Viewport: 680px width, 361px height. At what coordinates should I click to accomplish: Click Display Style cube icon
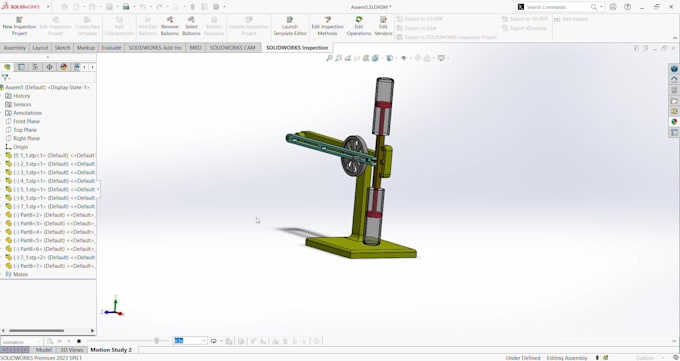pos(389,58)
